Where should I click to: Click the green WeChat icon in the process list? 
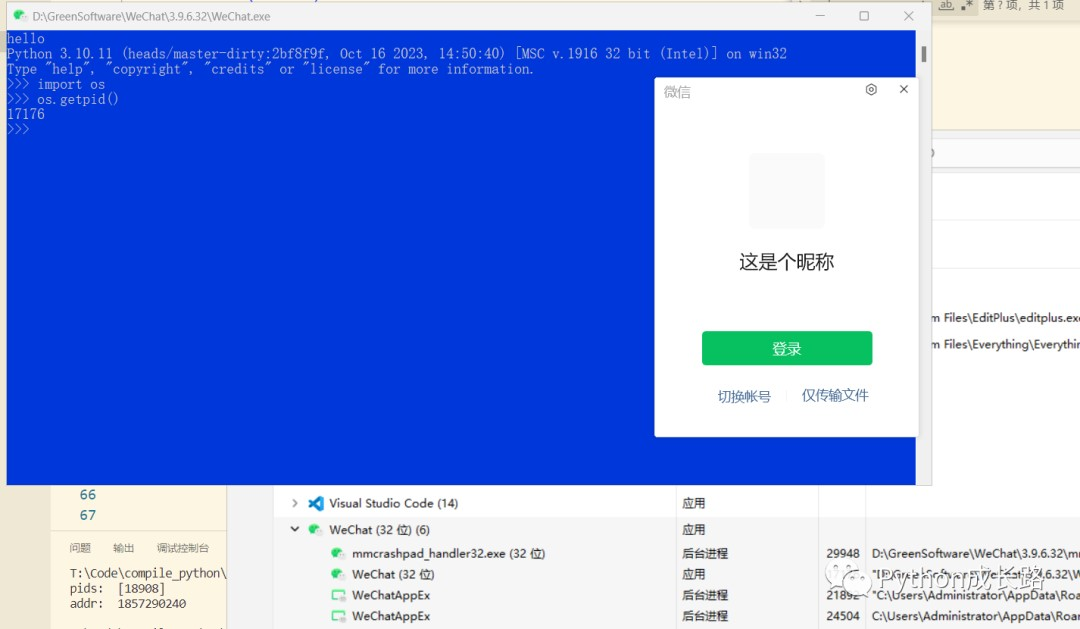point(316,529)
